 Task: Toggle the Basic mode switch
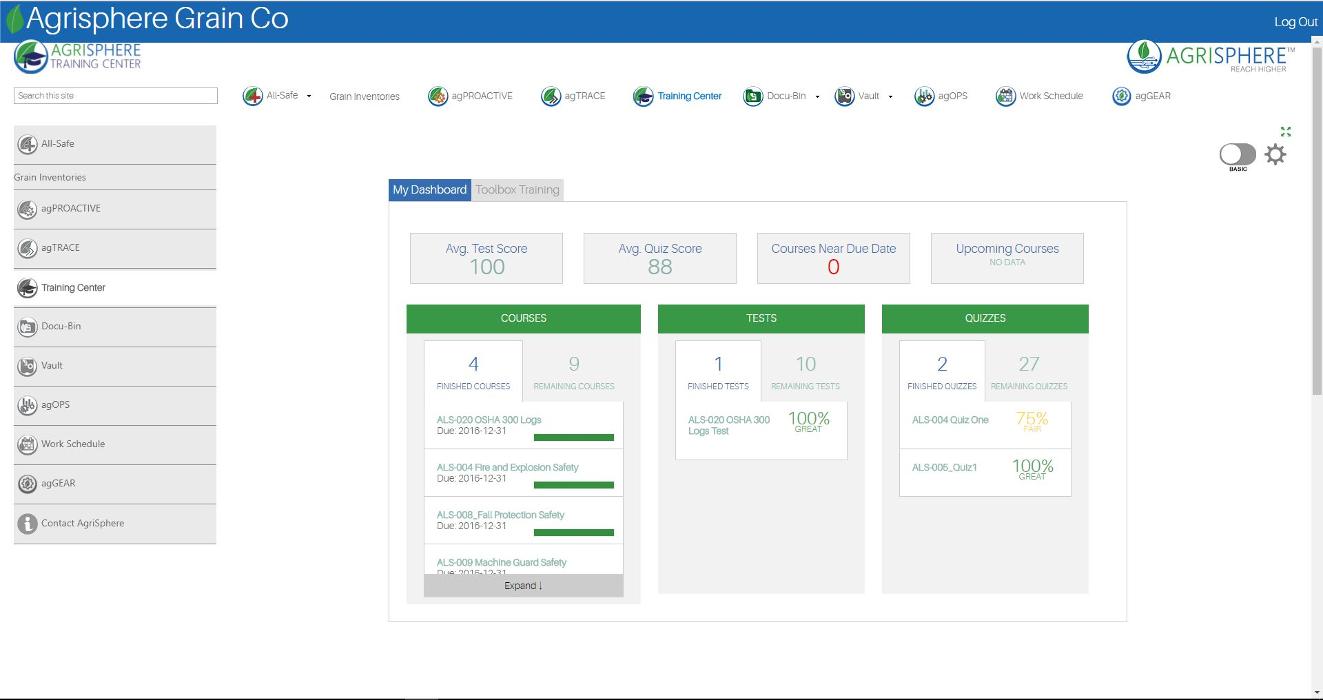[x=1237, y=154]
